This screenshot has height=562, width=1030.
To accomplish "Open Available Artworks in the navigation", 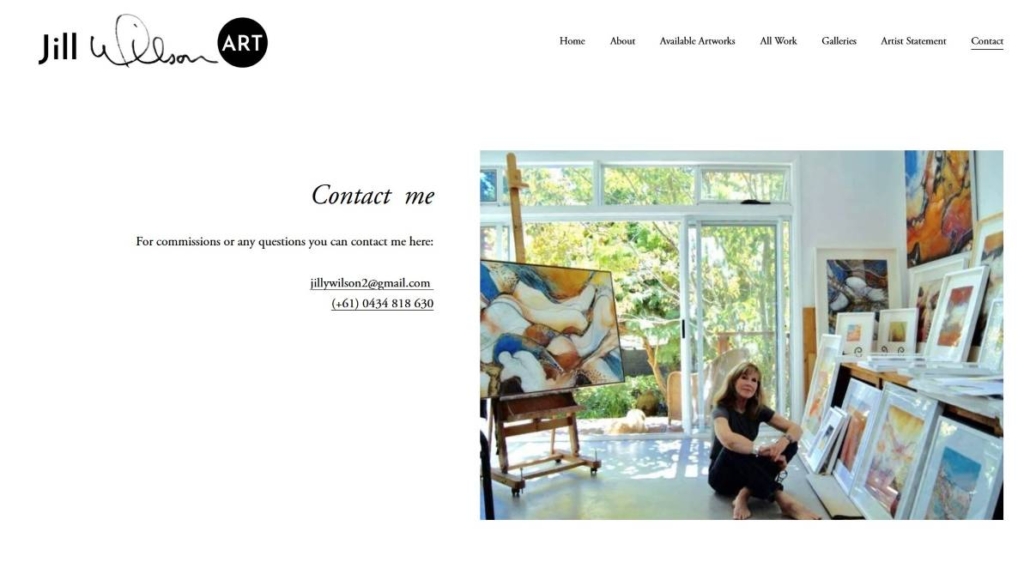I will click(x=697, y=41).
